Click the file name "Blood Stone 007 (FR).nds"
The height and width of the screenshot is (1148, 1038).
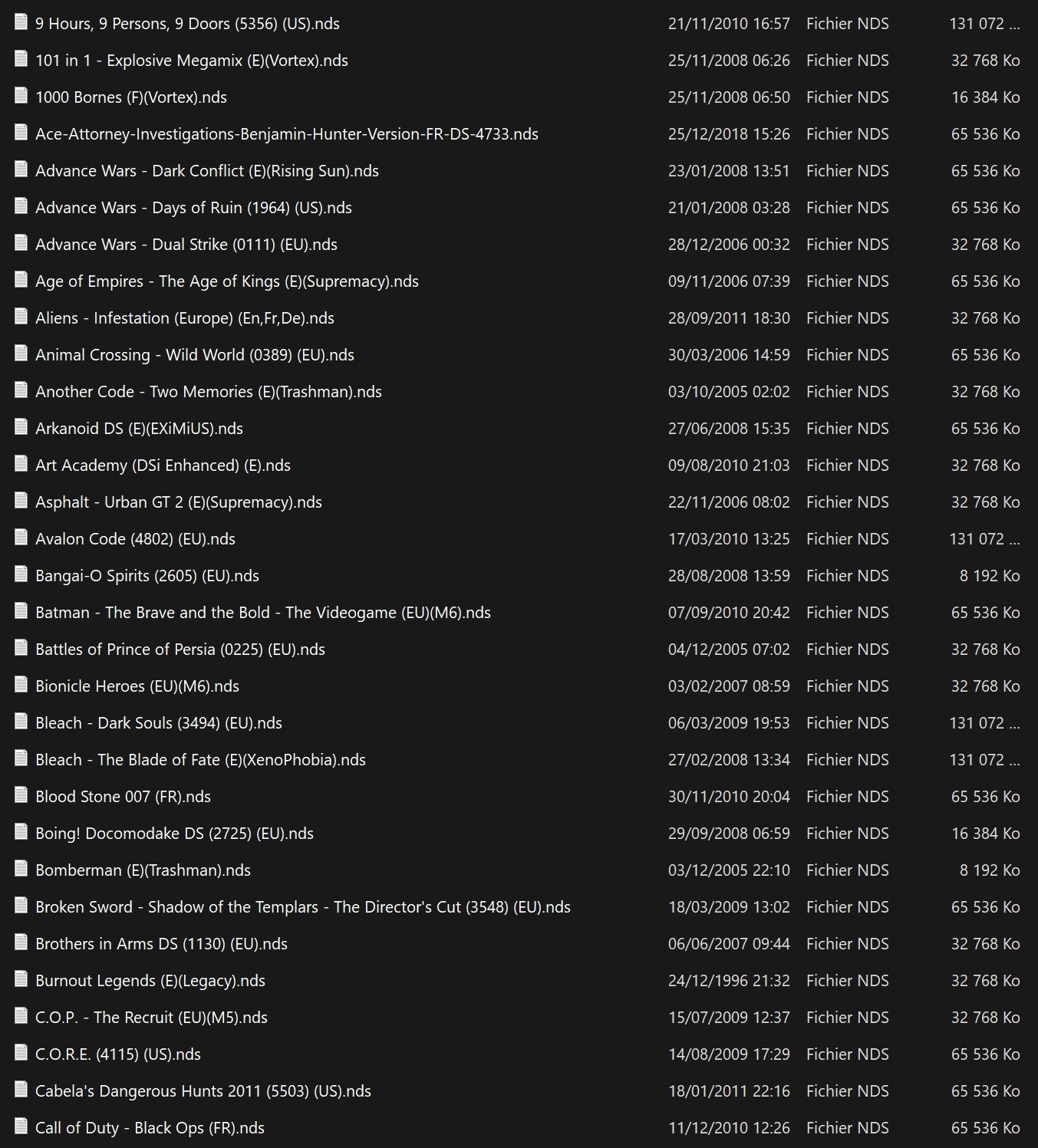point(123,797)
